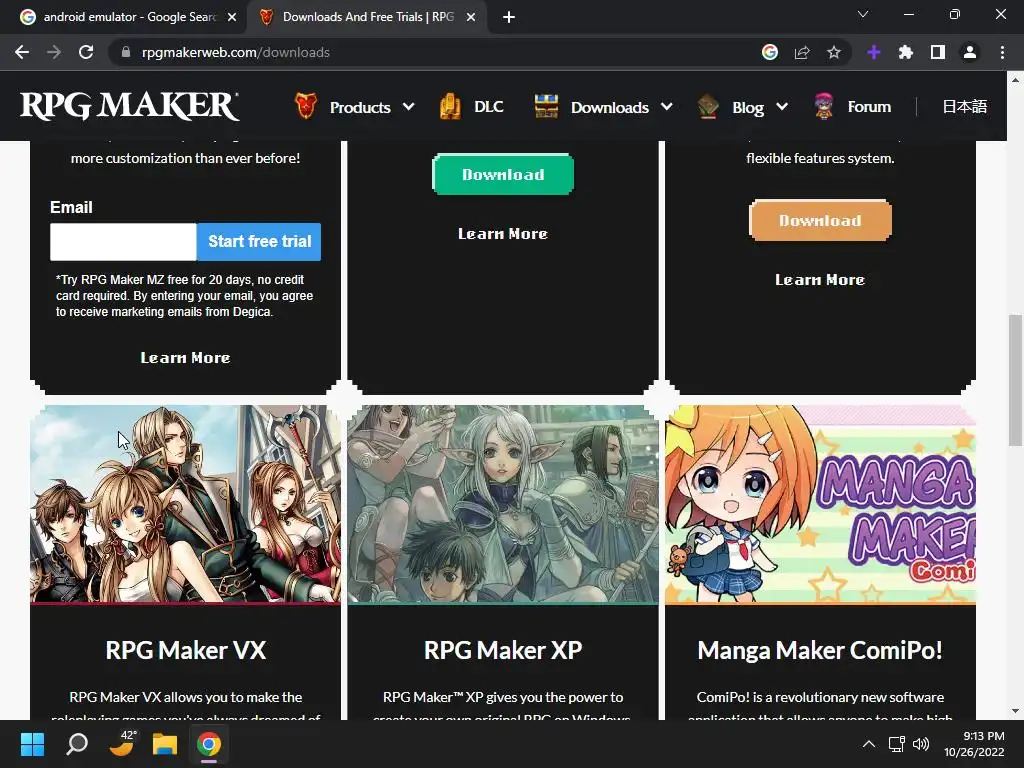Click the Manga Maker ComiPo artwork thumbnail
The height and width of the screenshot is (768, 1024).
tap(820, 504)
